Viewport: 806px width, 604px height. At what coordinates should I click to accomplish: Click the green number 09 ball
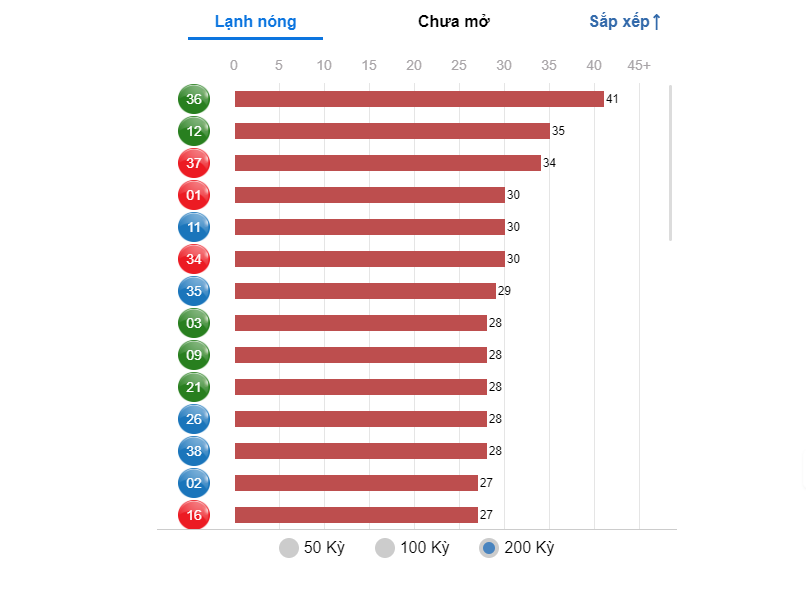(x=194, y=355)
